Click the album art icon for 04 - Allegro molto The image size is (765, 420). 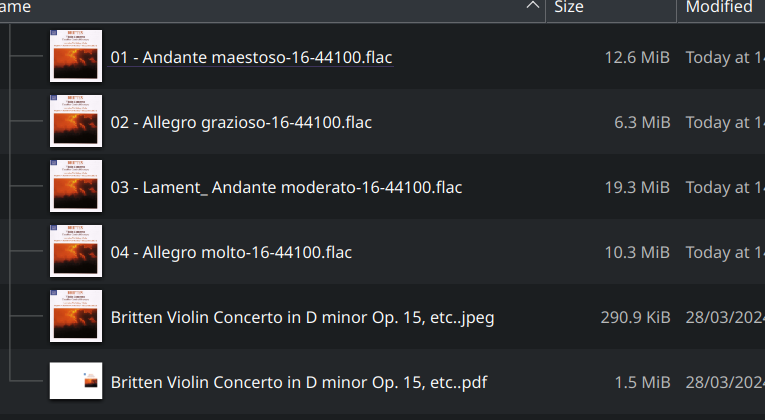[x=76, y=252]
